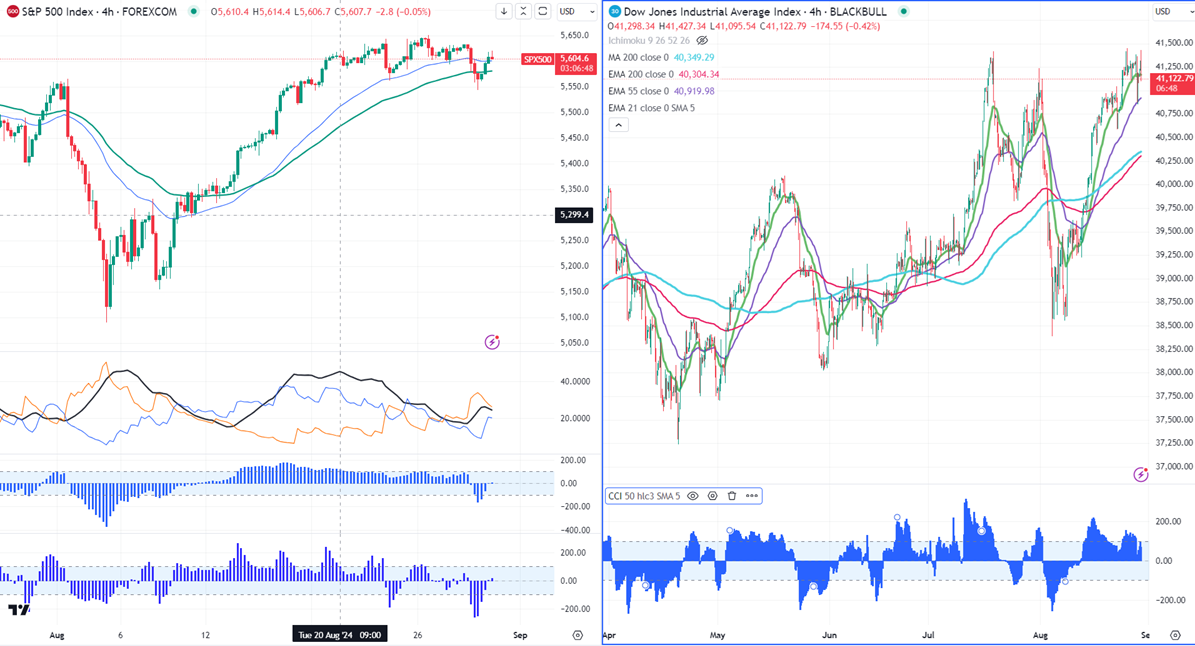Click the SPX500 price label tag
The image size is (1195, 646).
[537, 59]
